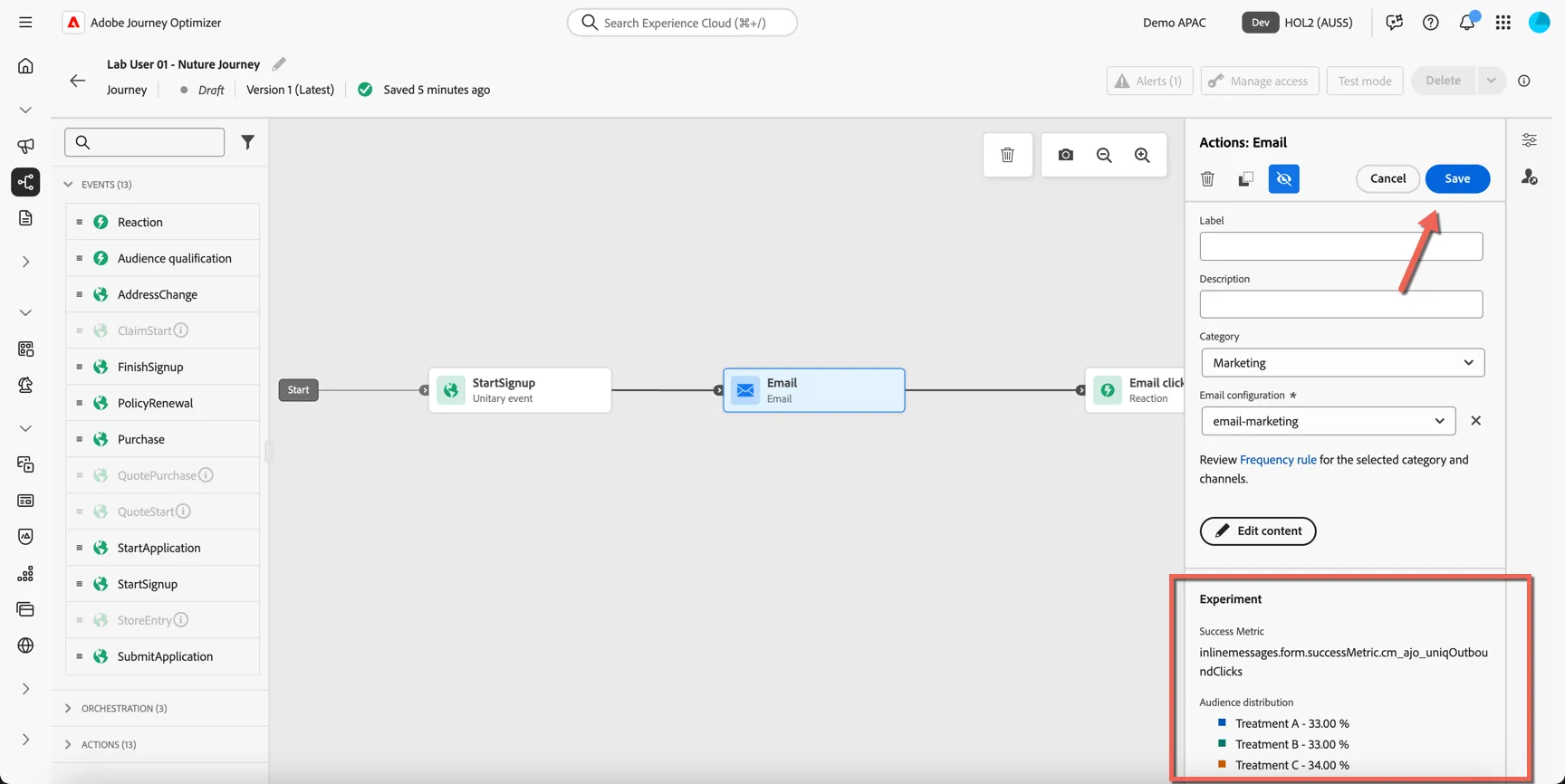Open the Category dropdown set to Marketing
1565x784 pixels.
coord(1342,363)
